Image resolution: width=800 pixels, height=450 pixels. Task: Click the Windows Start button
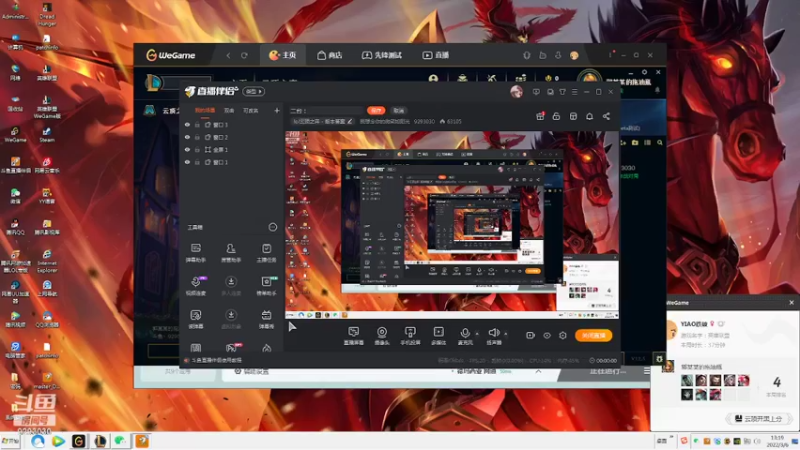(10, 441)
